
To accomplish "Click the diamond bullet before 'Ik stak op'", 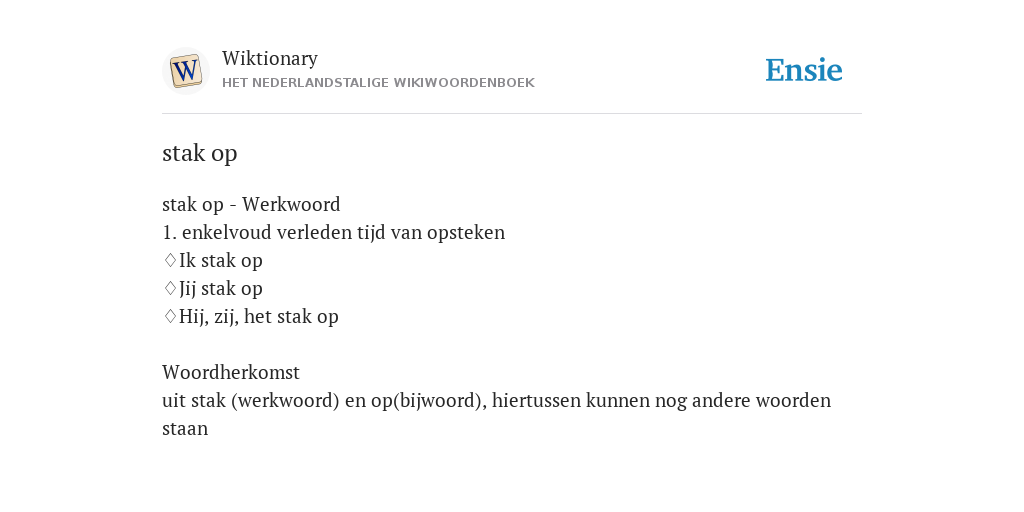I will point(170,261).
